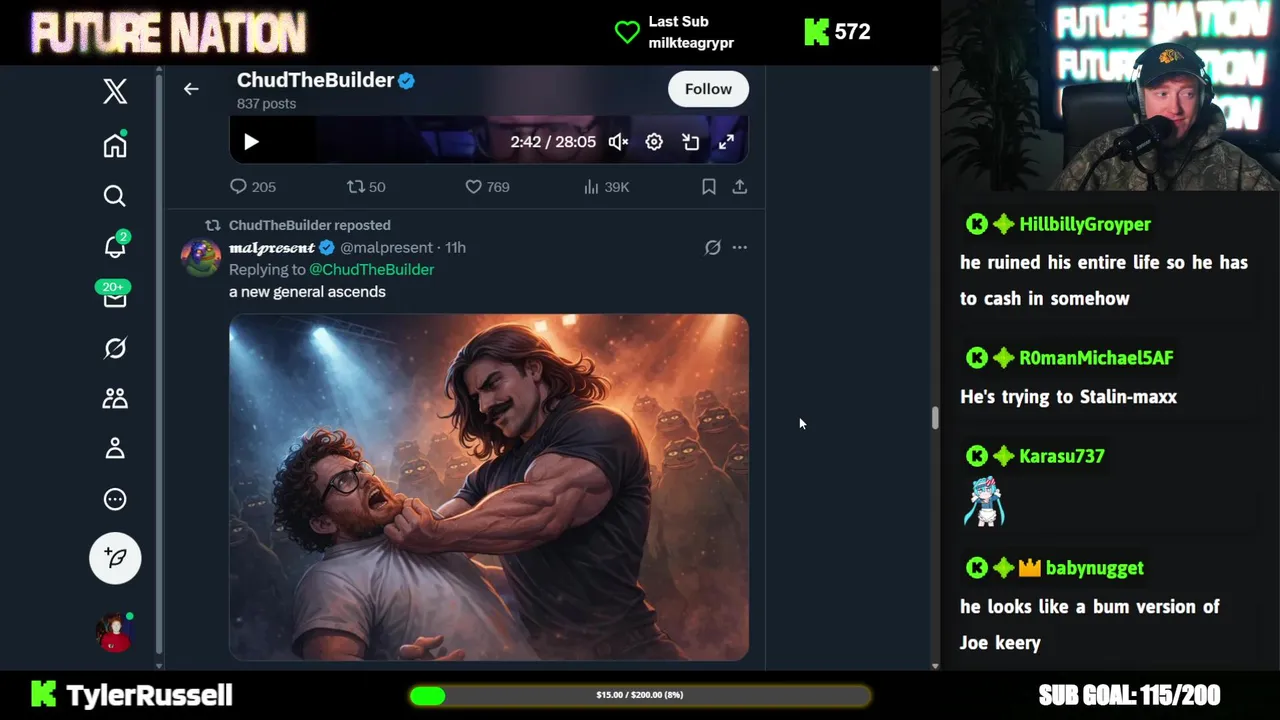Click 837 posts count
This screenshot has width=1280, height=720.
coord(266,104)
